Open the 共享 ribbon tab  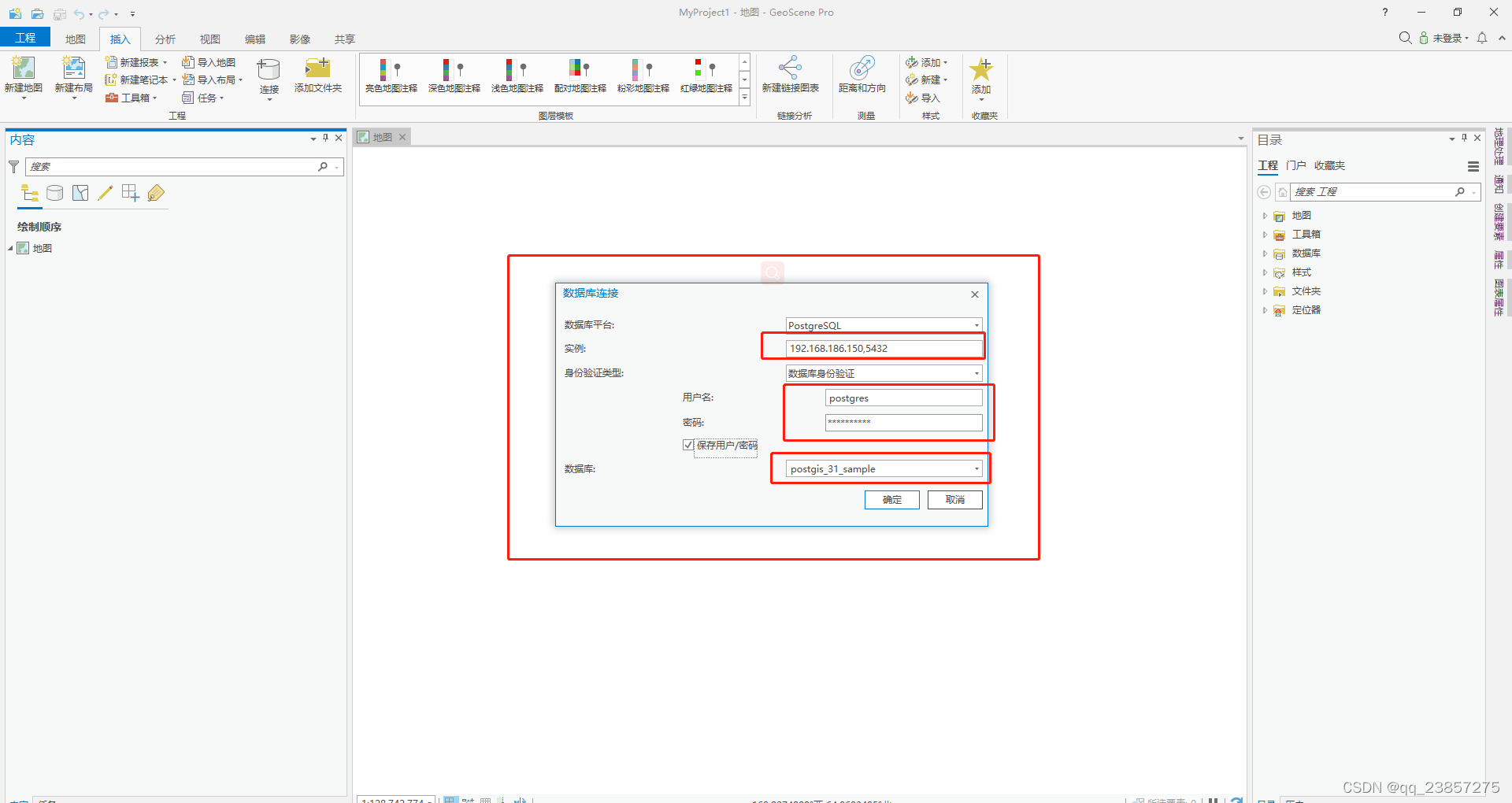345,39
